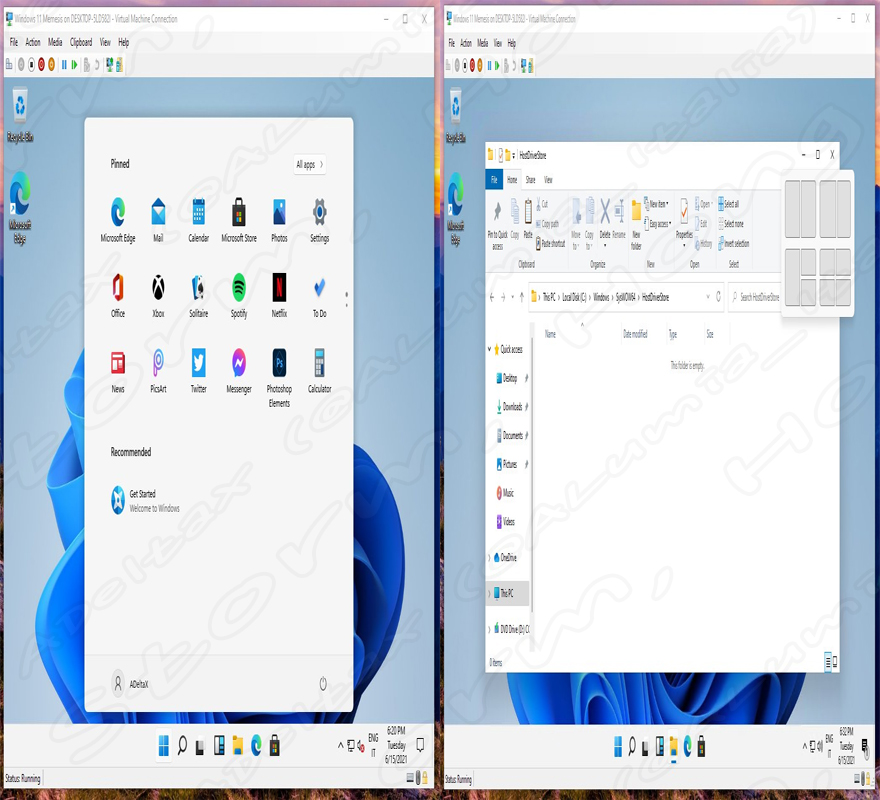Expand OneDrive in the navigation pane
The image size is (880, 800).
tap(489, 557)
